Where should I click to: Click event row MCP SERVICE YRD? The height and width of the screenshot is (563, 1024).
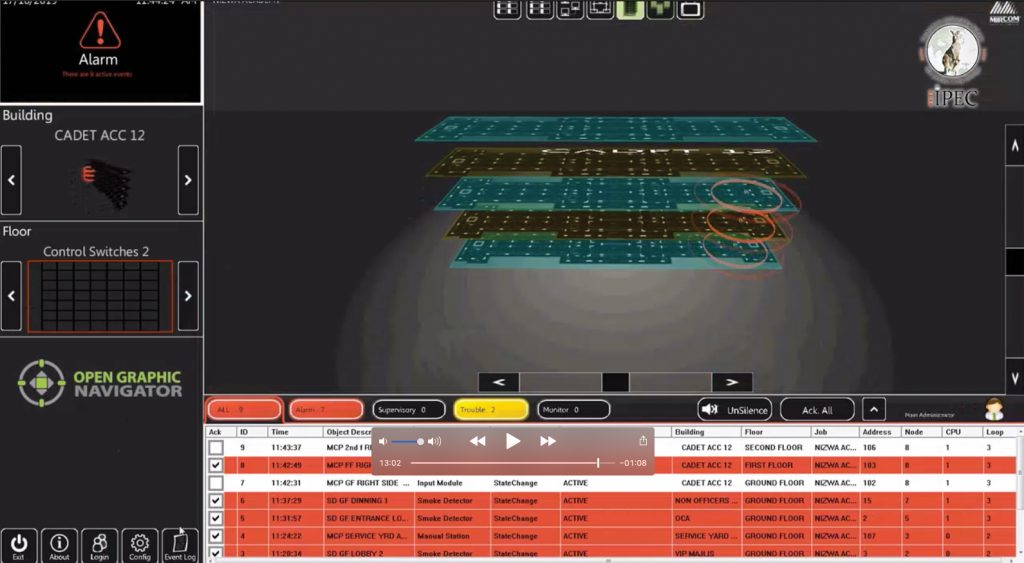[x=611, y=536]
